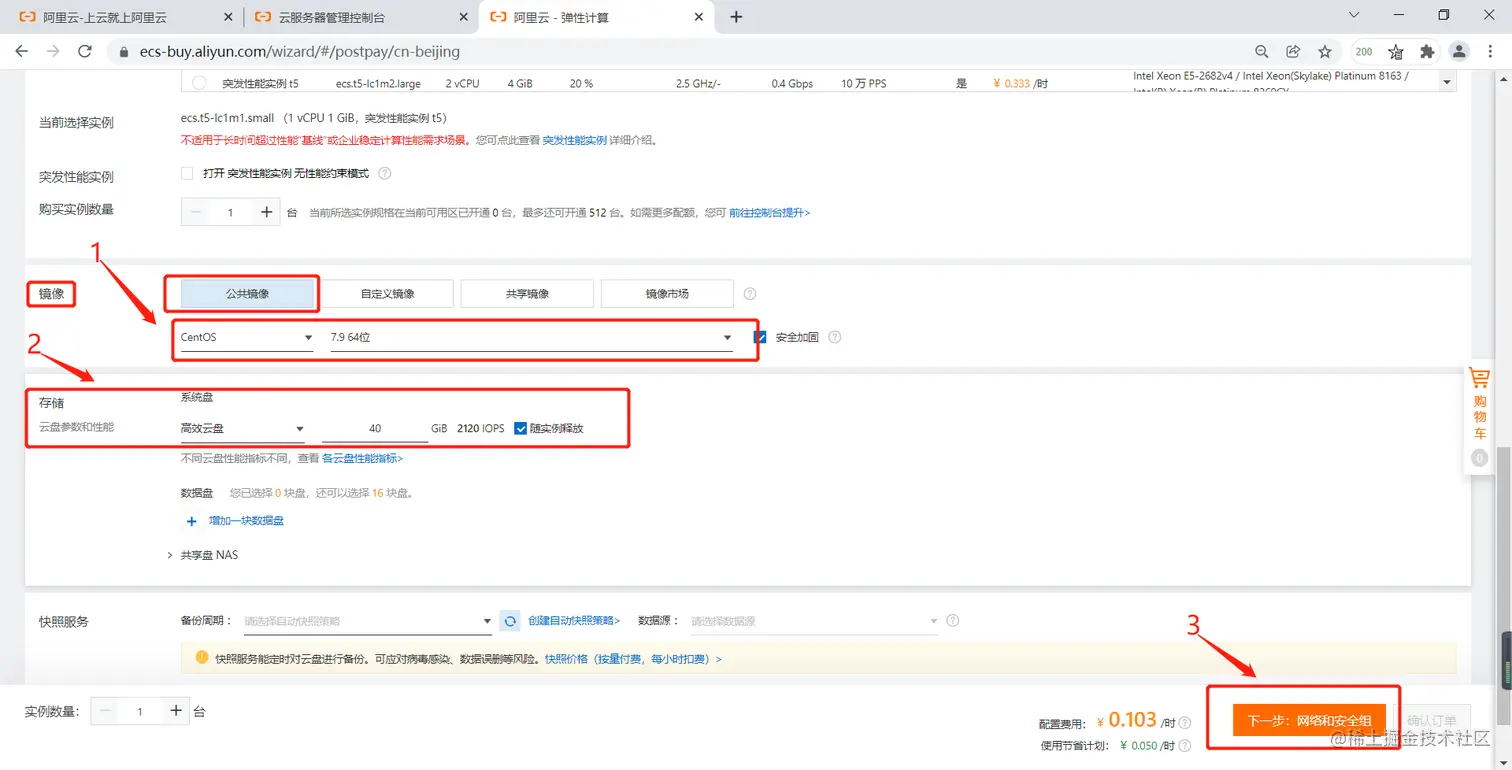Open the browser profile avatar
The image size is (1512, 770).
(1460, 51)
